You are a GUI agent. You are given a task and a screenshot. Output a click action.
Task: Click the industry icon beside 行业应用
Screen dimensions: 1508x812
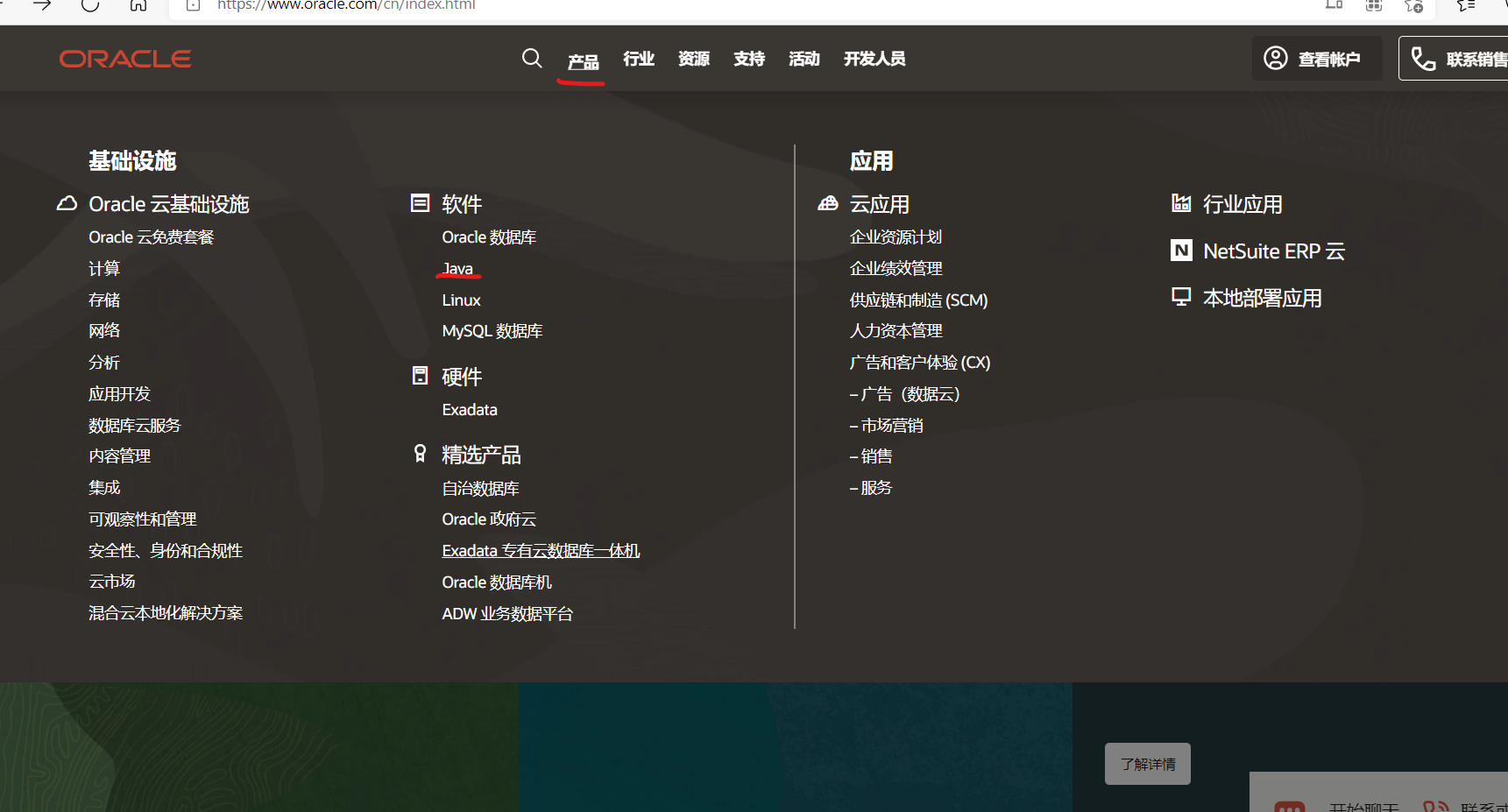pyautogui.click(x=1181, y=203)
